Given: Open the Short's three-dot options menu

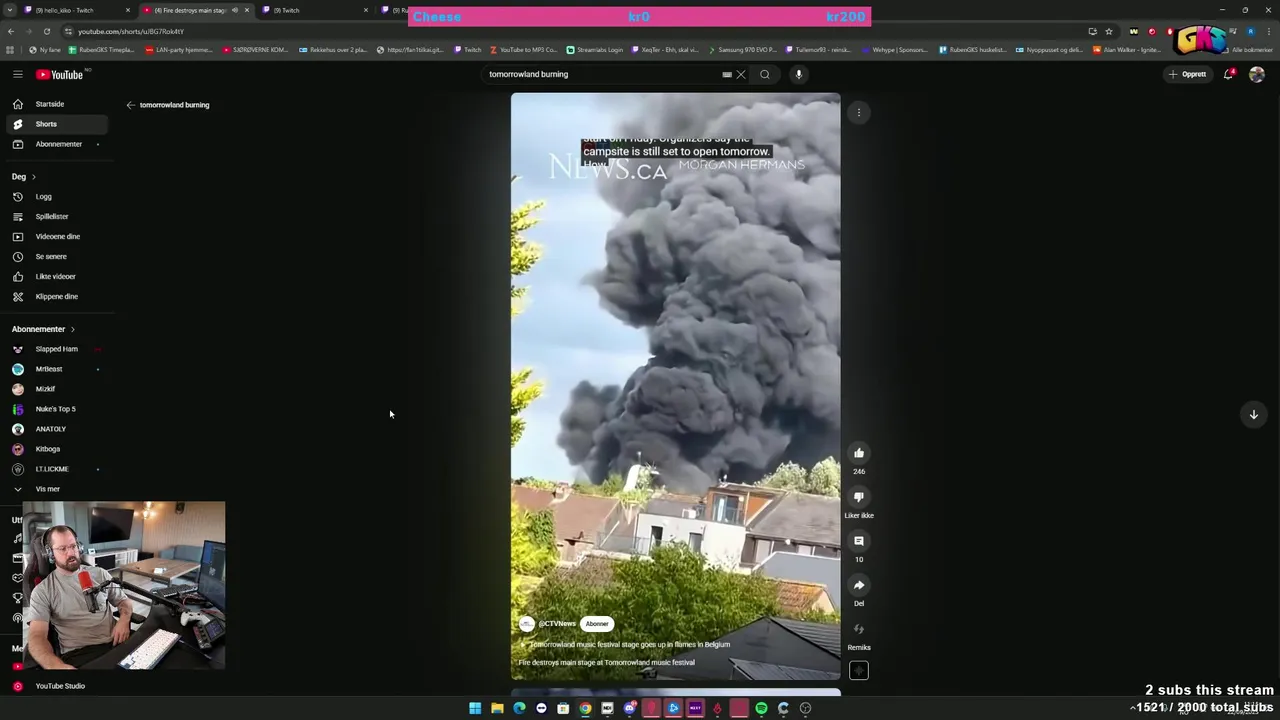Looking at the screenshot, I should (x=859, y=113).
